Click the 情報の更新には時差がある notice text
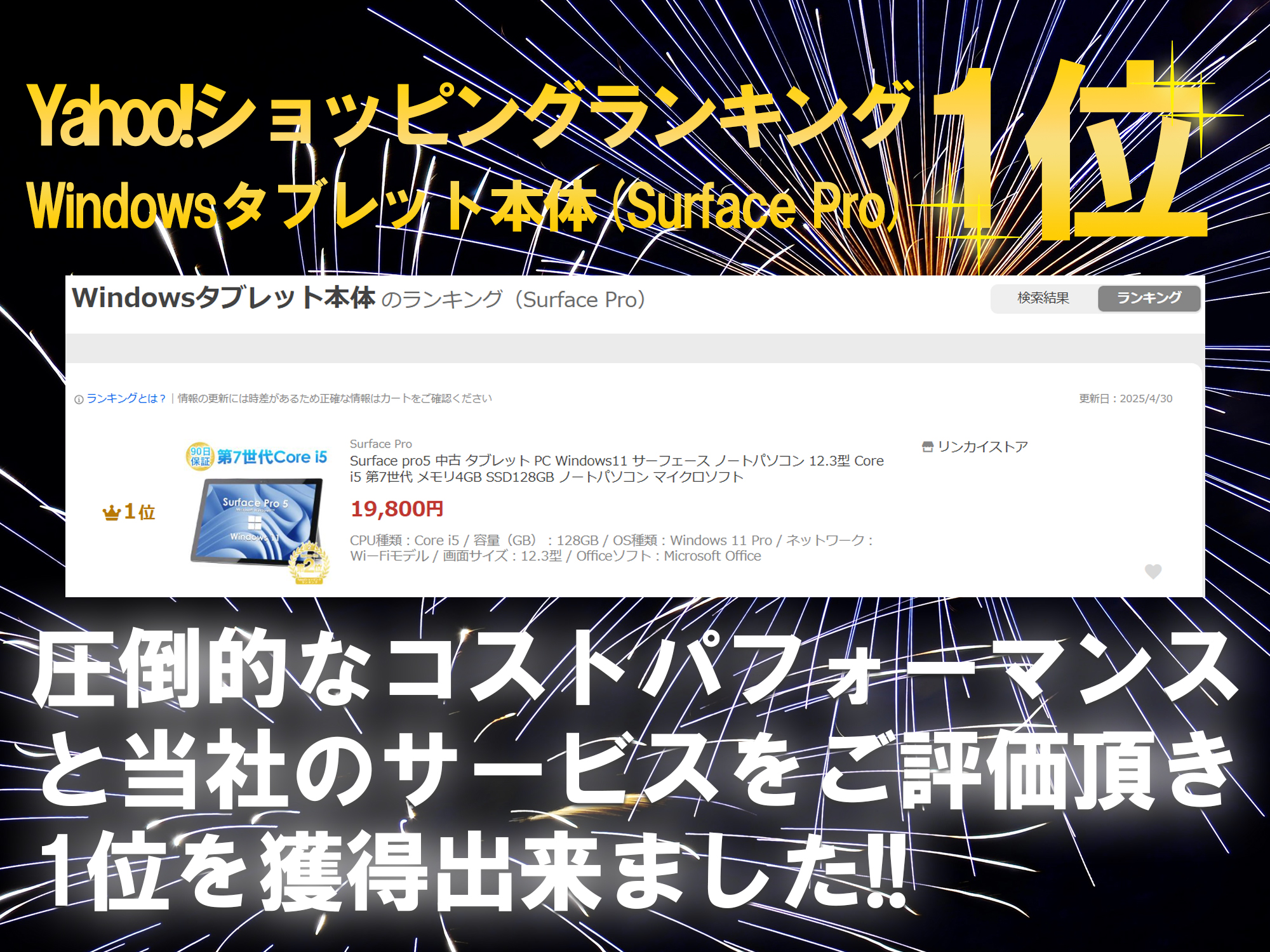The width and height of the screenshot is (1270, 952). [x=335, y=399]
